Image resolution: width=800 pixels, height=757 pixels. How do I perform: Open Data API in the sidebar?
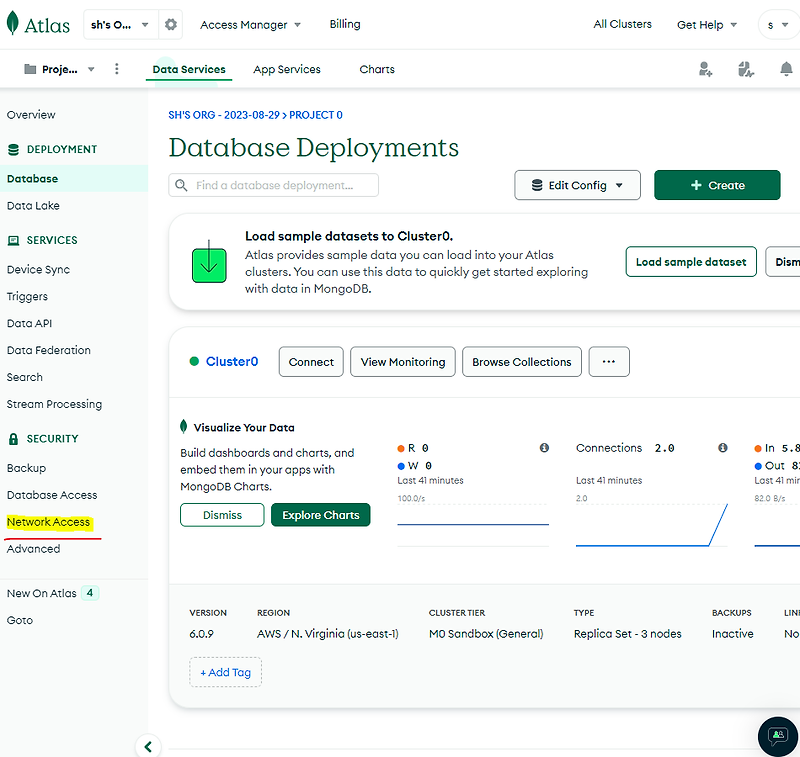[x=29, y=323]
